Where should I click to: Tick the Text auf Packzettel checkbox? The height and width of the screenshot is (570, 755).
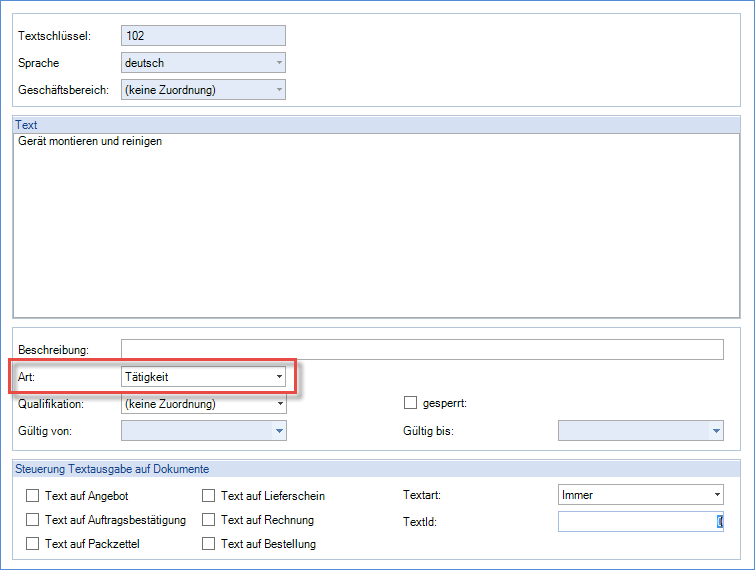click(33, 544)
